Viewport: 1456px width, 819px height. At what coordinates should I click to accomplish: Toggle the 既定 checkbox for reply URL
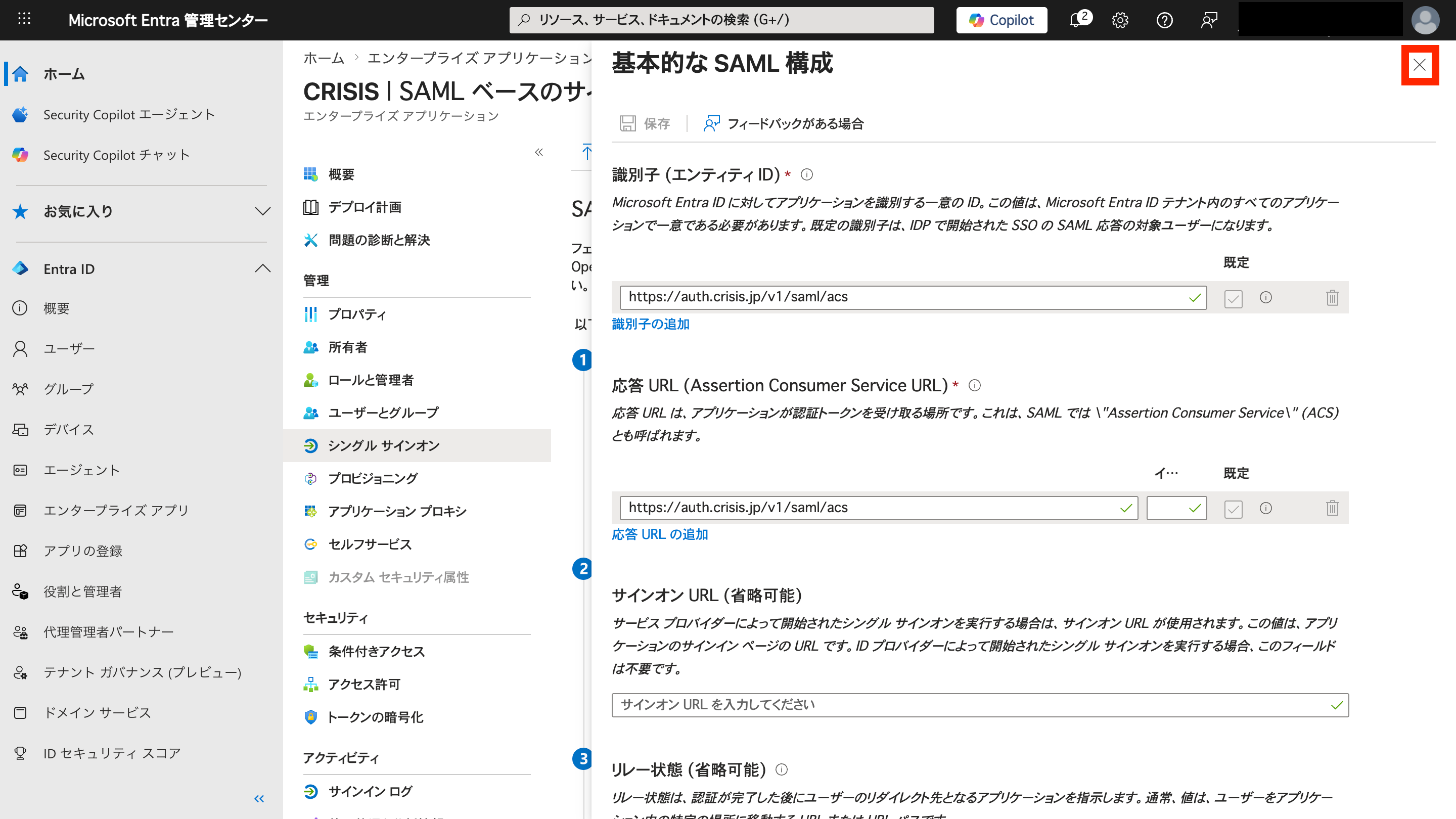[1233, 509]
